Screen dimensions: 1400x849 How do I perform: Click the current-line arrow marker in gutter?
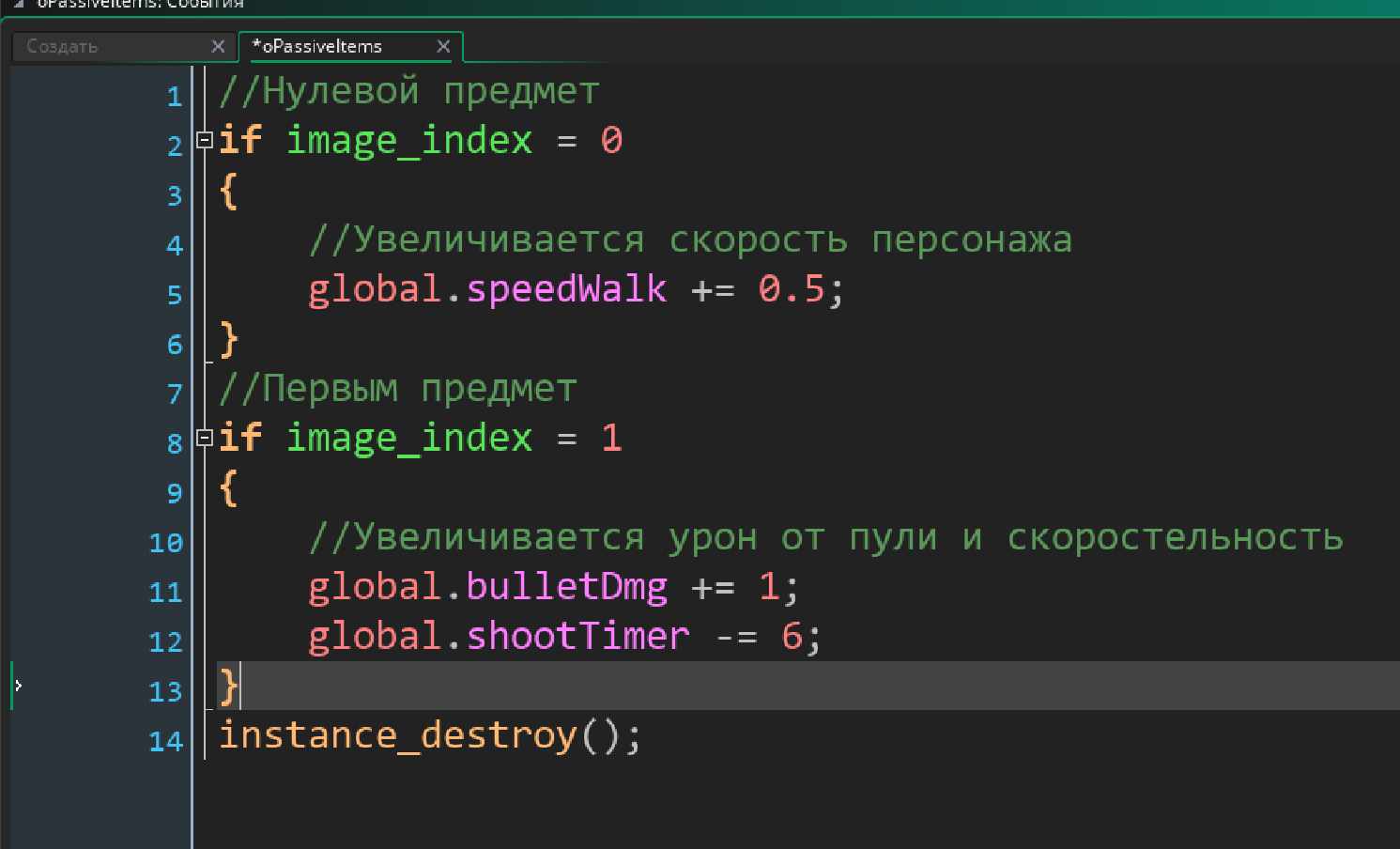click(x=18, y=686)
